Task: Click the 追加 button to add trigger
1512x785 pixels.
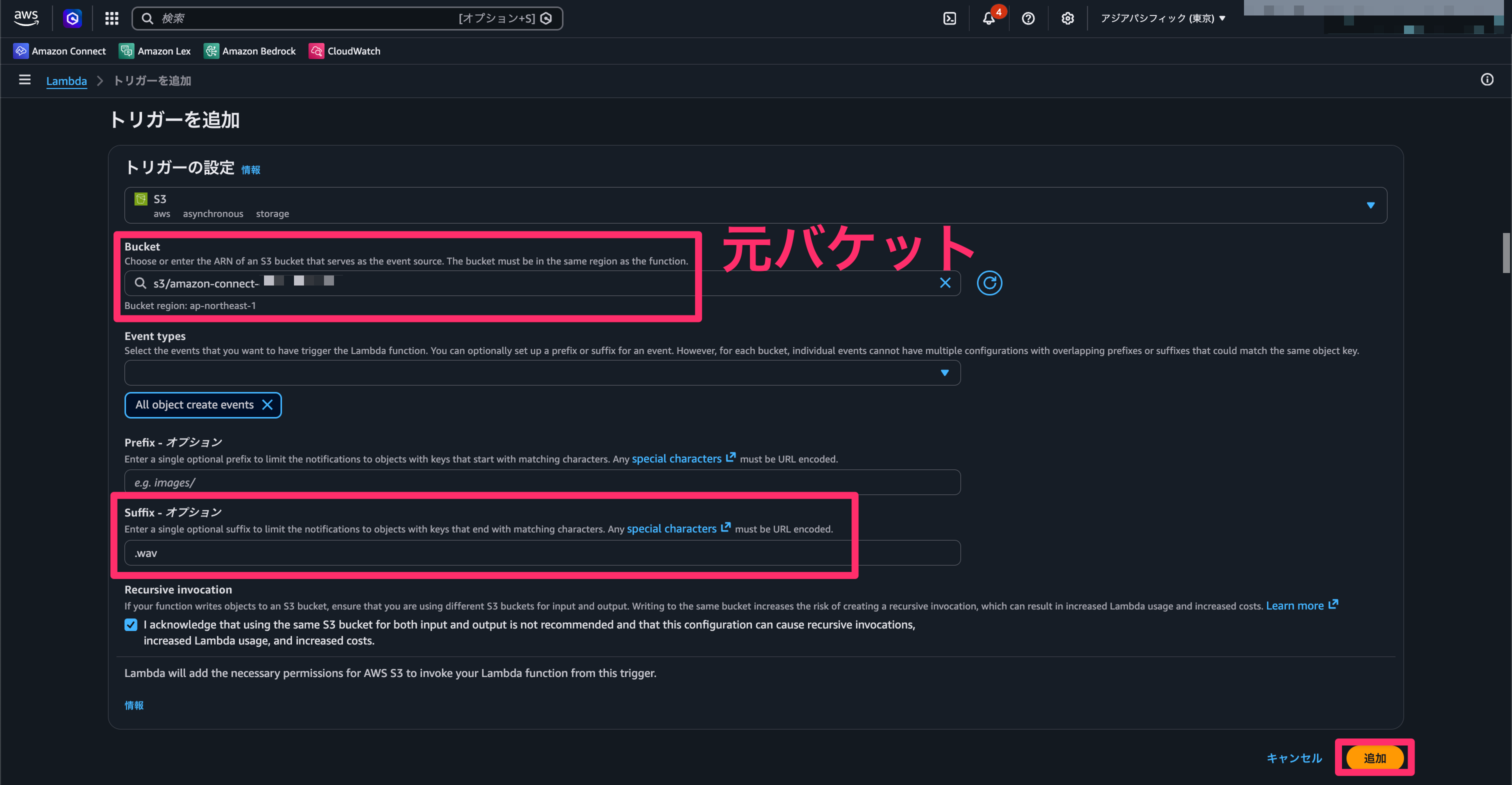Action: click(1374, 757)
